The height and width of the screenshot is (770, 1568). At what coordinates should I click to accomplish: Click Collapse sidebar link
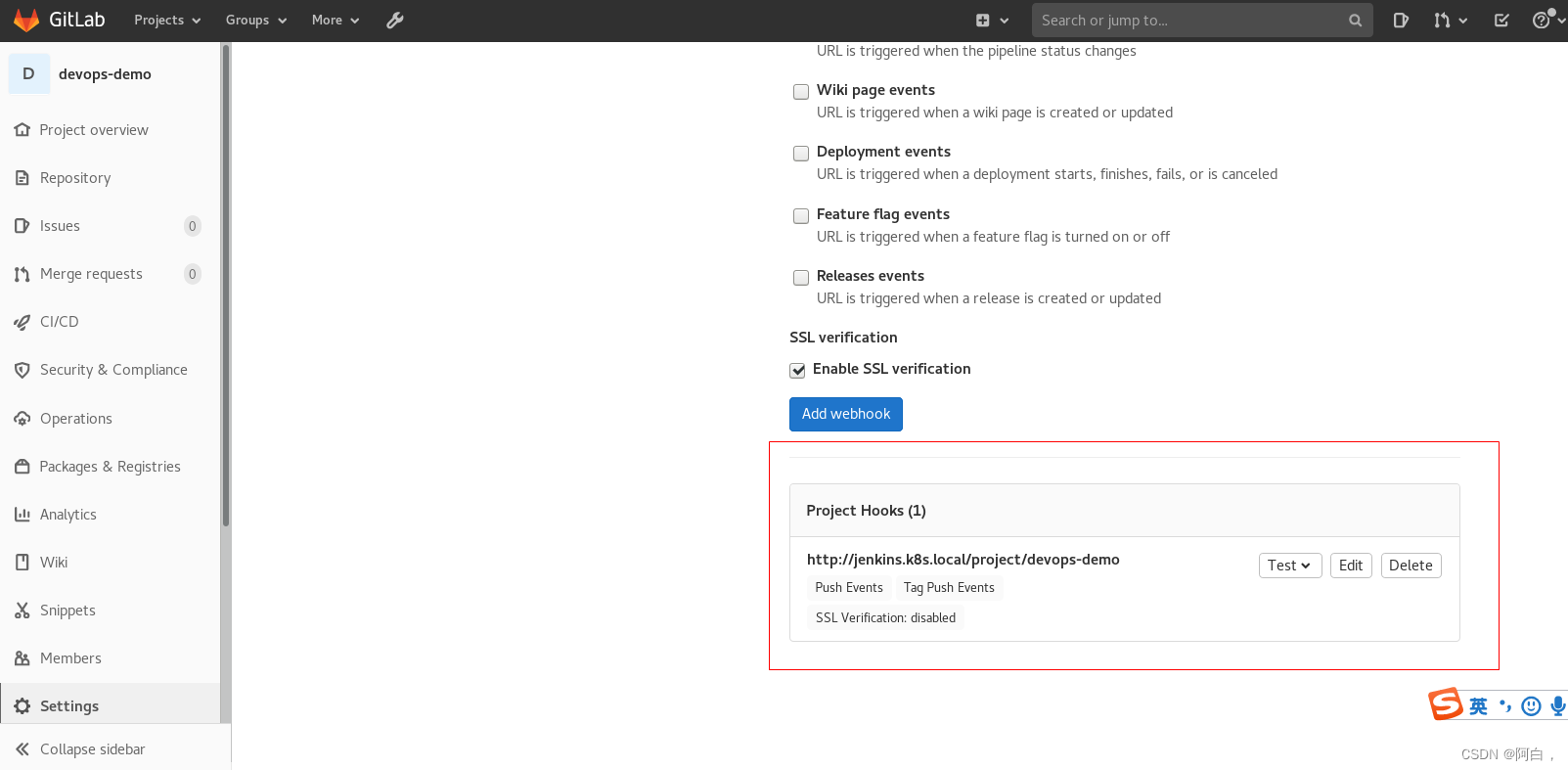(93, 749)
